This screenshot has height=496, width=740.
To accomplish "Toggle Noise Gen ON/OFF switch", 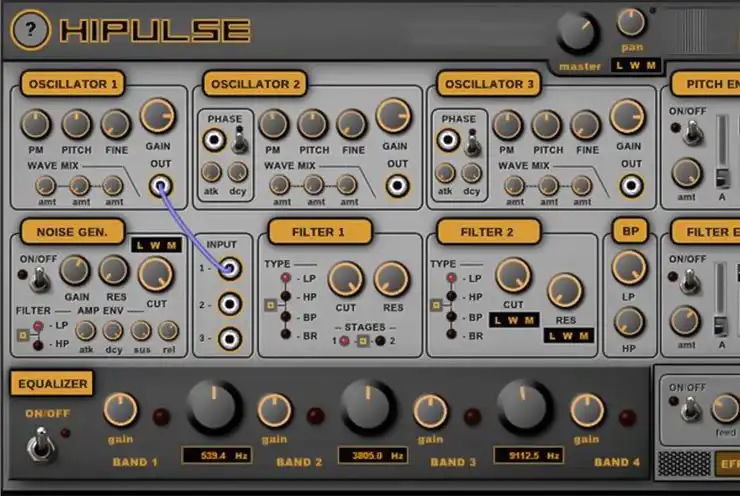I will [40, 279].
